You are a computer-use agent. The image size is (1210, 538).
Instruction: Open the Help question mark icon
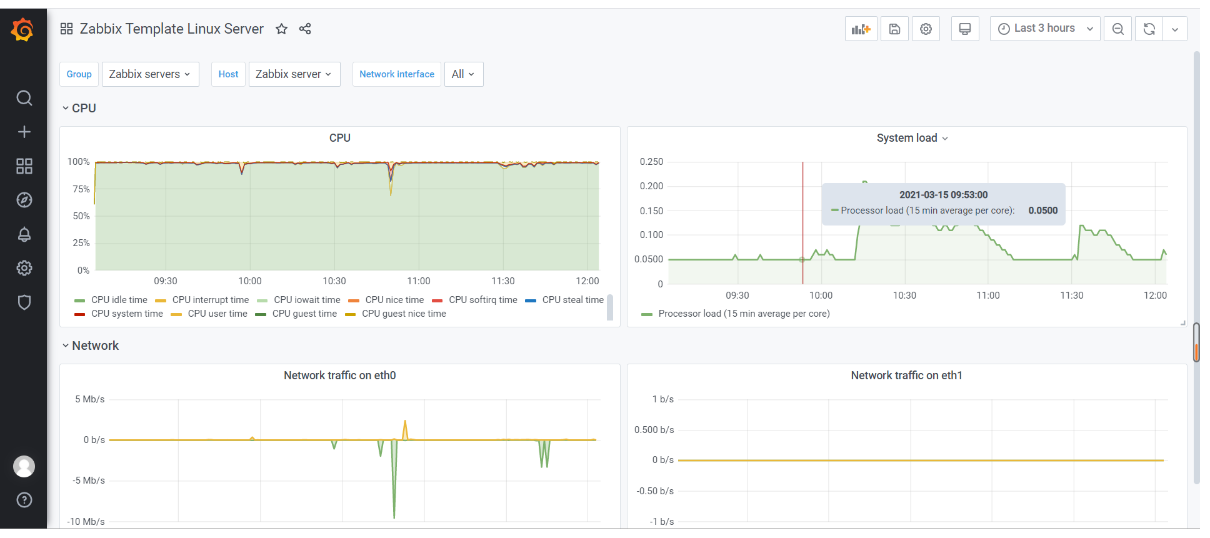coord(24,499)
